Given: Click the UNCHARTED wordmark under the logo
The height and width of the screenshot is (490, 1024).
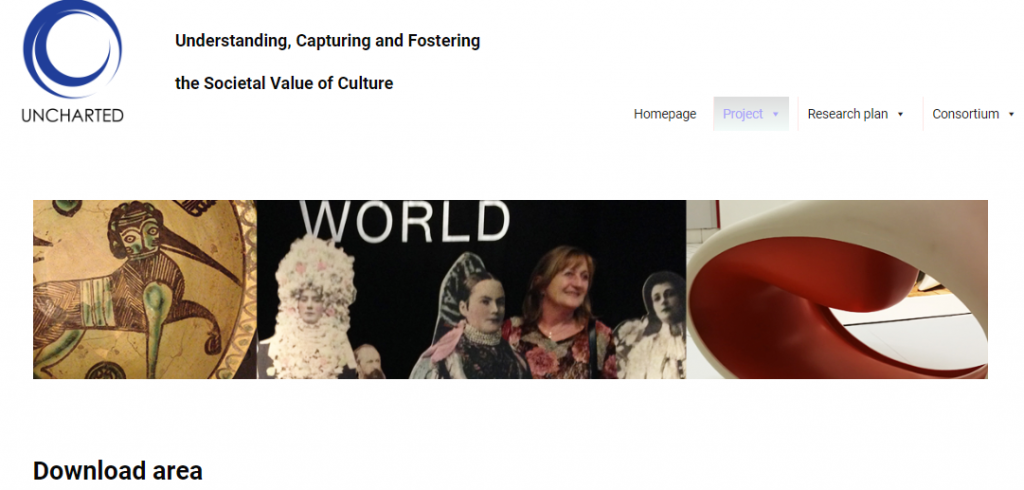Looking at the screenshot, I should click(72, 116).
